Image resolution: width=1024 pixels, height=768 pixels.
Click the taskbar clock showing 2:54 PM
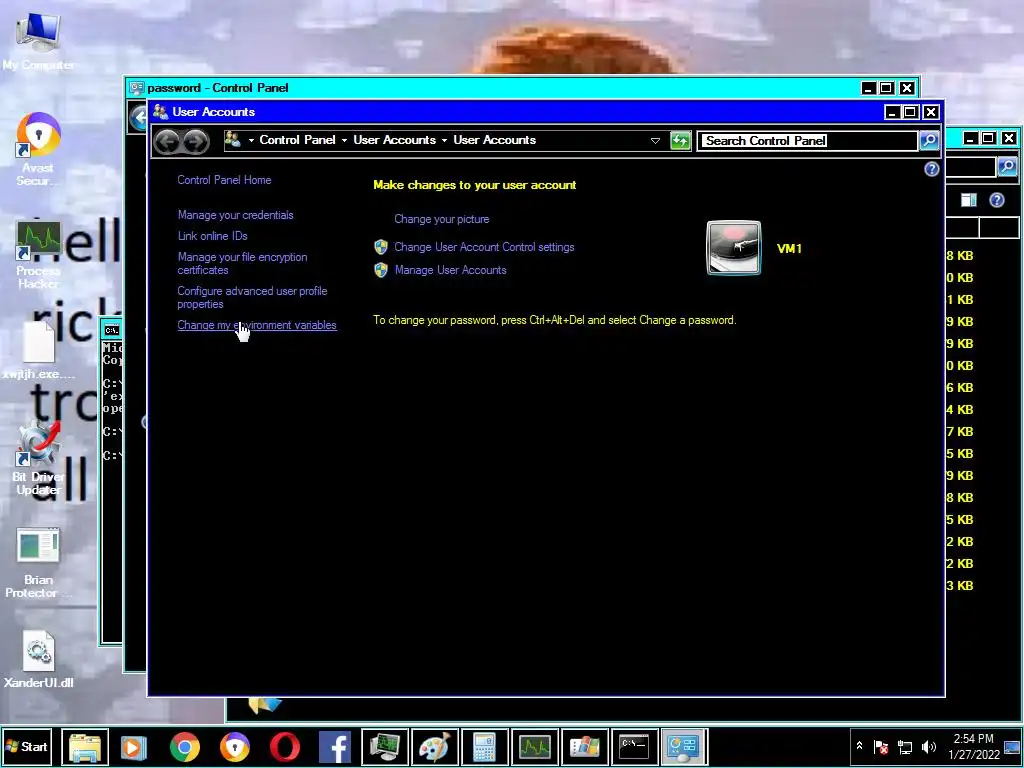tap(973, 746)
